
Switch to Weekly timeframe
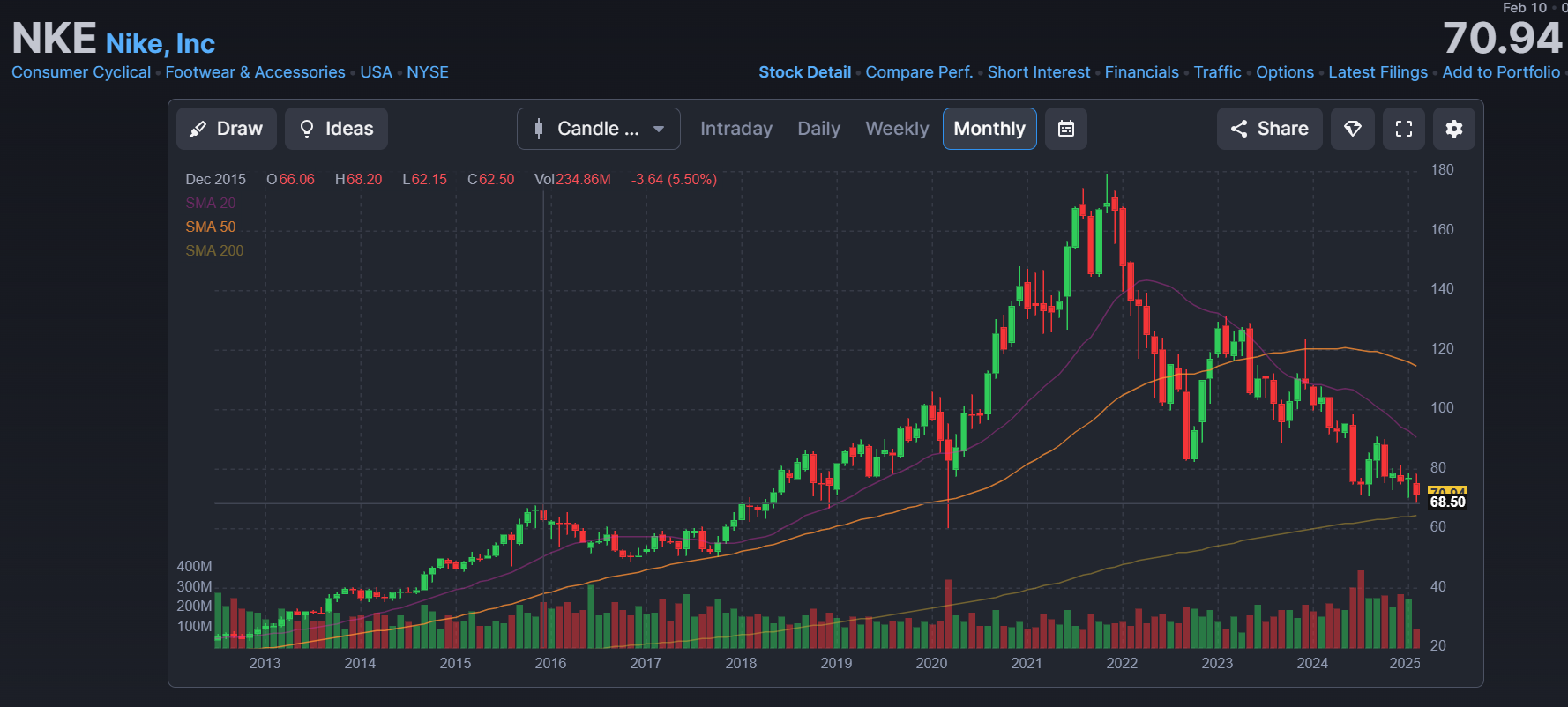click(x=898, y=129)
